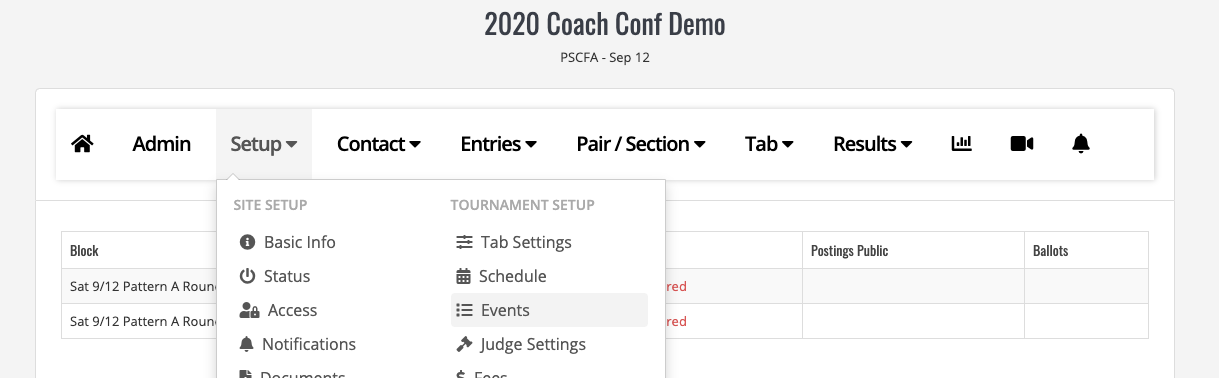This screenshot has width=1219, height=378.
Task: Open the notification bell in navbar
Action: [x=1081, y=144]
